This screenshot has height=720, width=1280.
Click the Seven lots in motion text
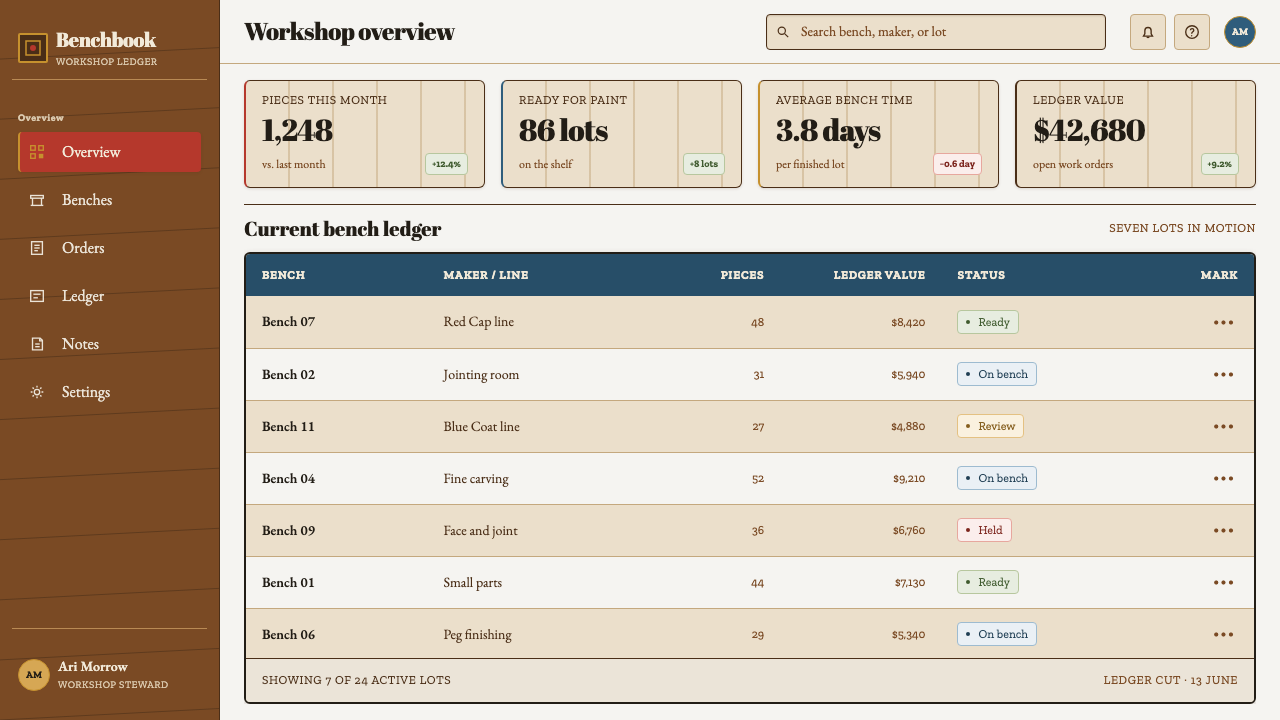(1182, 228)
